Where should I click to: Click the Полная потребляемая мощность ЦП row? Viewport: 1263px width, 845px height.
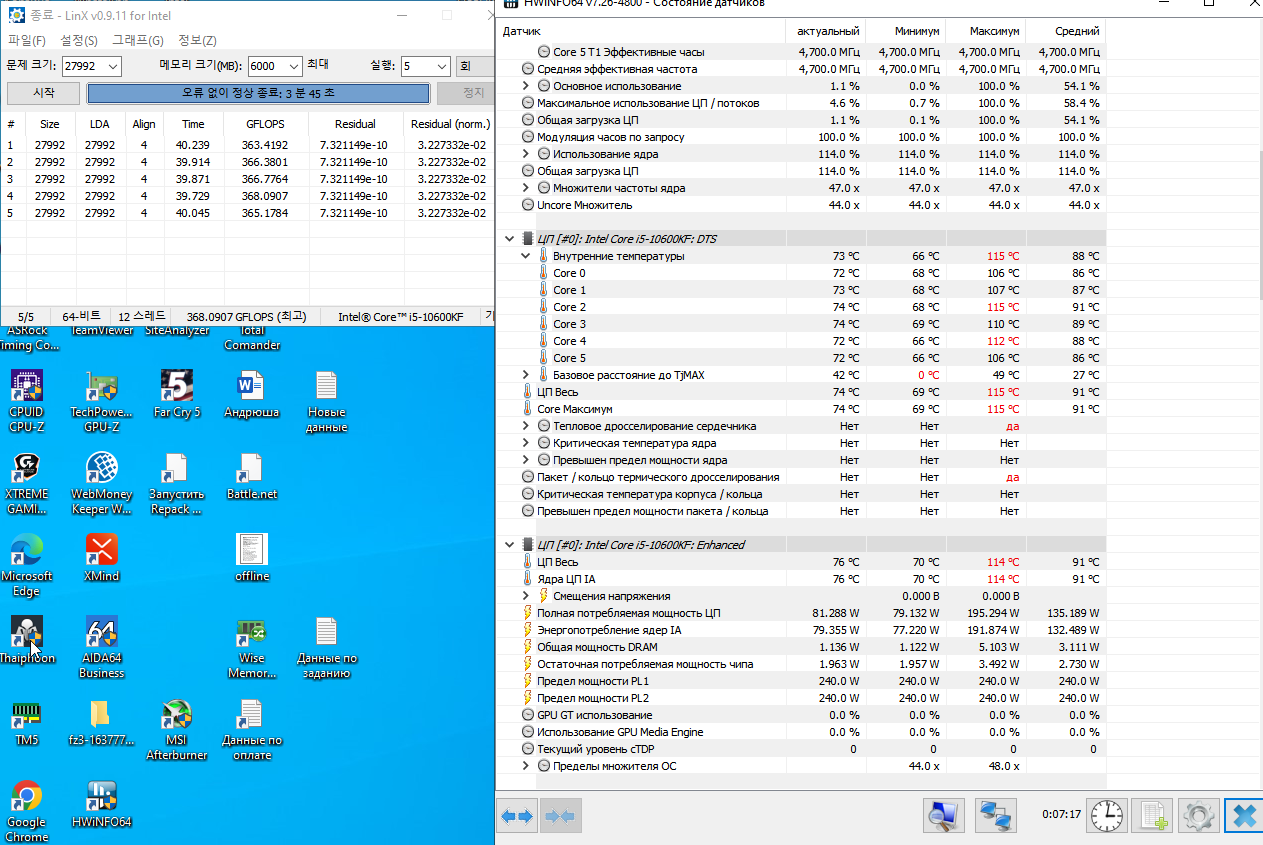800,613
